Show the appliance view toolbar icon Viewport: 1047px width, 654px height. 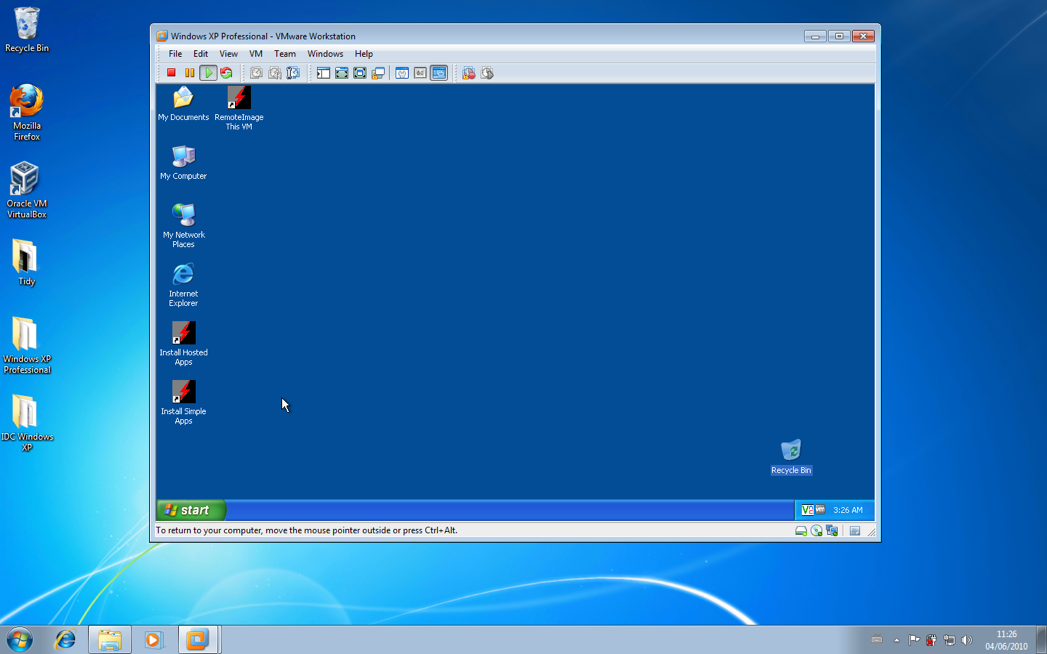coord(420,73)
